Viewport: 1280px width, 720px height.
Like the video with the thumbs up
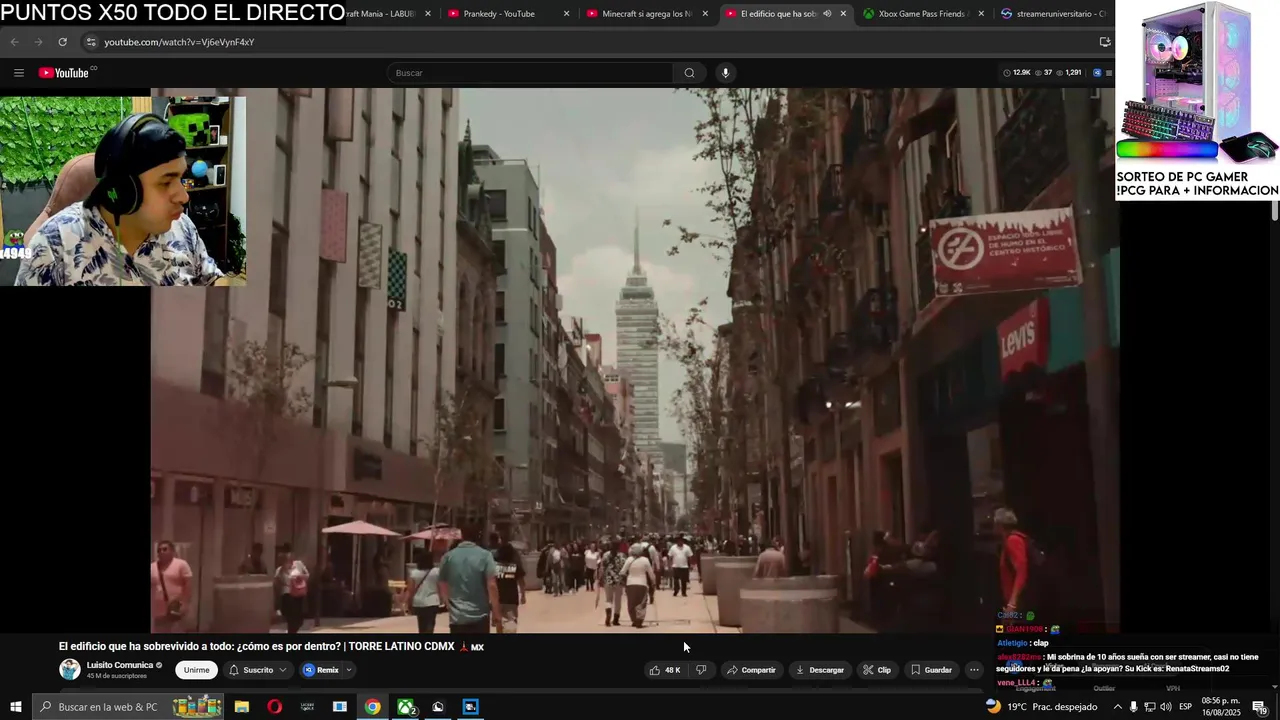coord(664,670)
